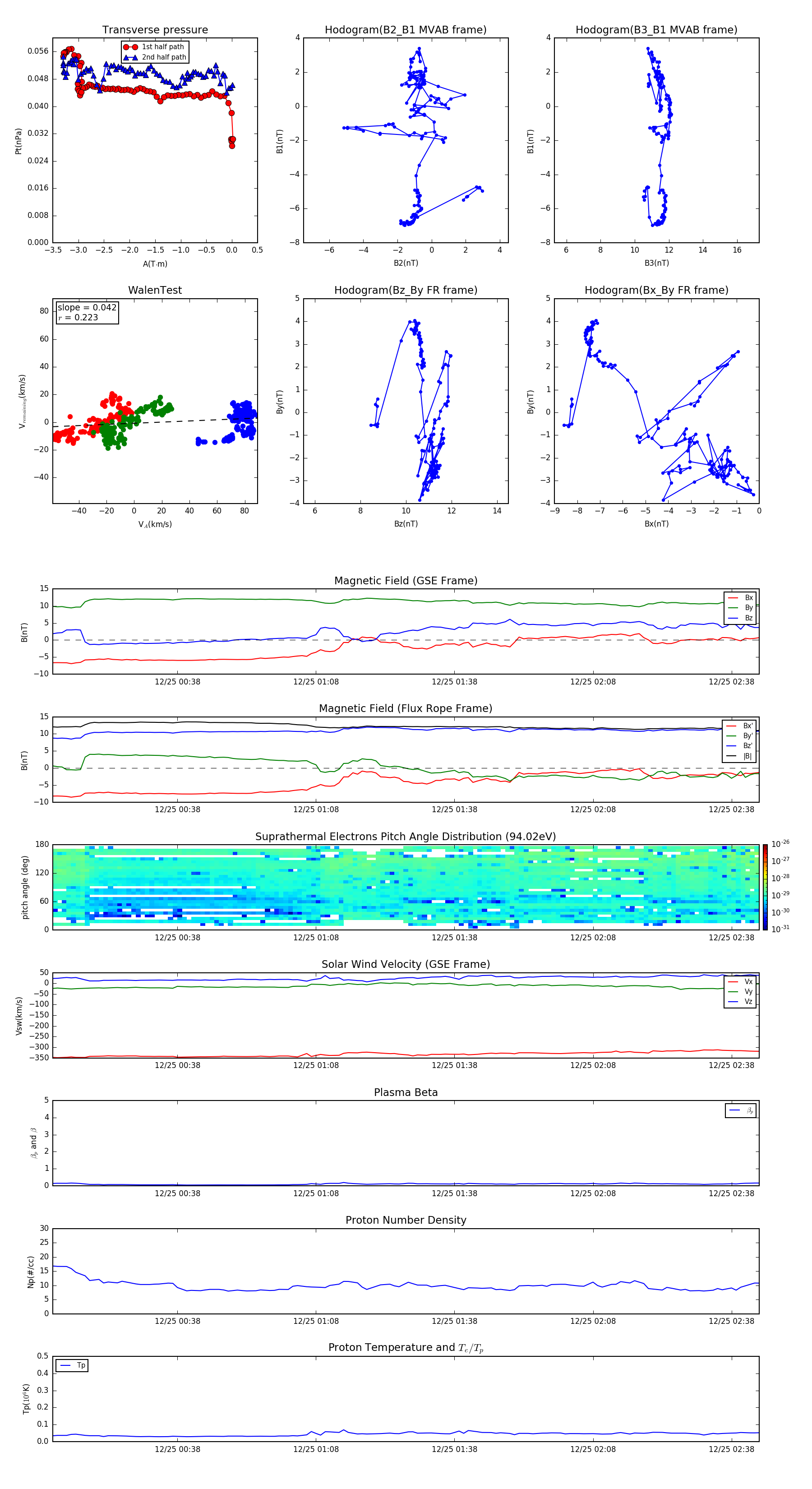Click 'Suprathermal Electrons Pitch Angle Distribution' title
Screen dimensions: 812x1489
point(406,837)
